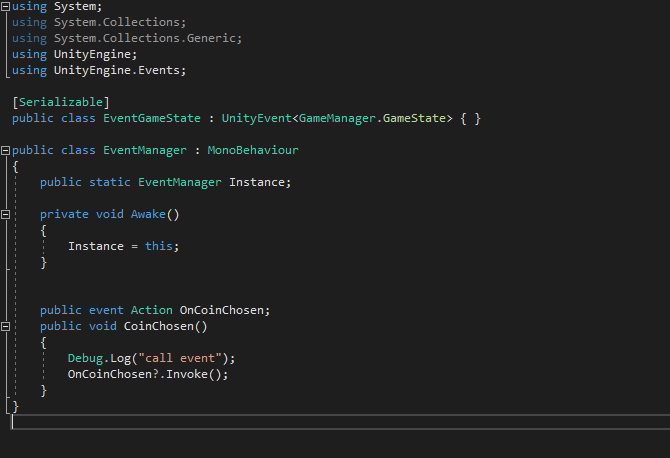Click the 'Serializable' attribute

click(x=61, y=102)
